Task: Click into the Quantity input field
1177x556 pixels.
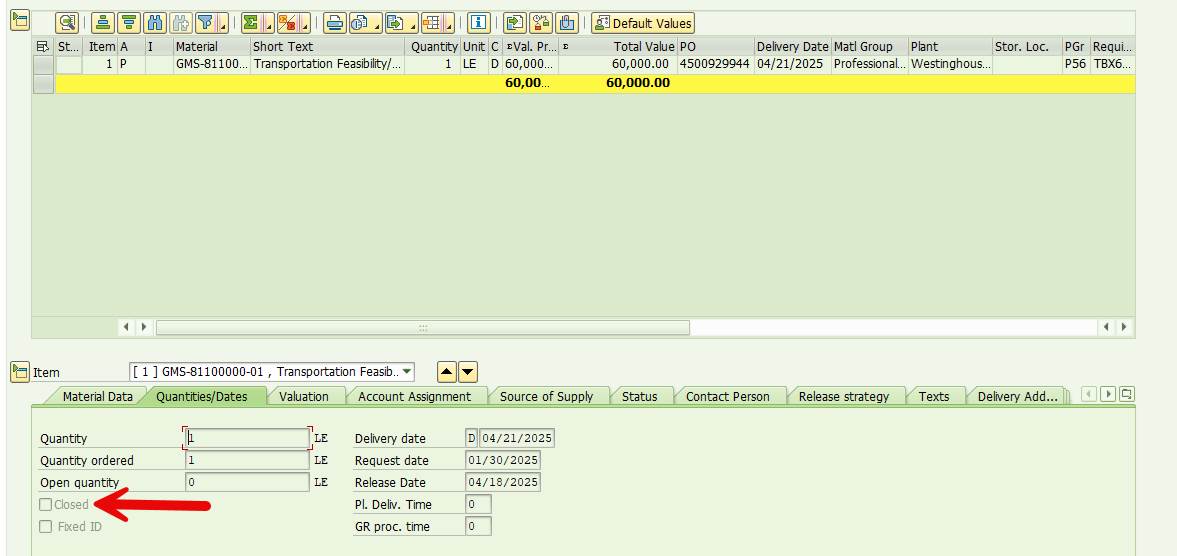Action: (x=247, y=438)
